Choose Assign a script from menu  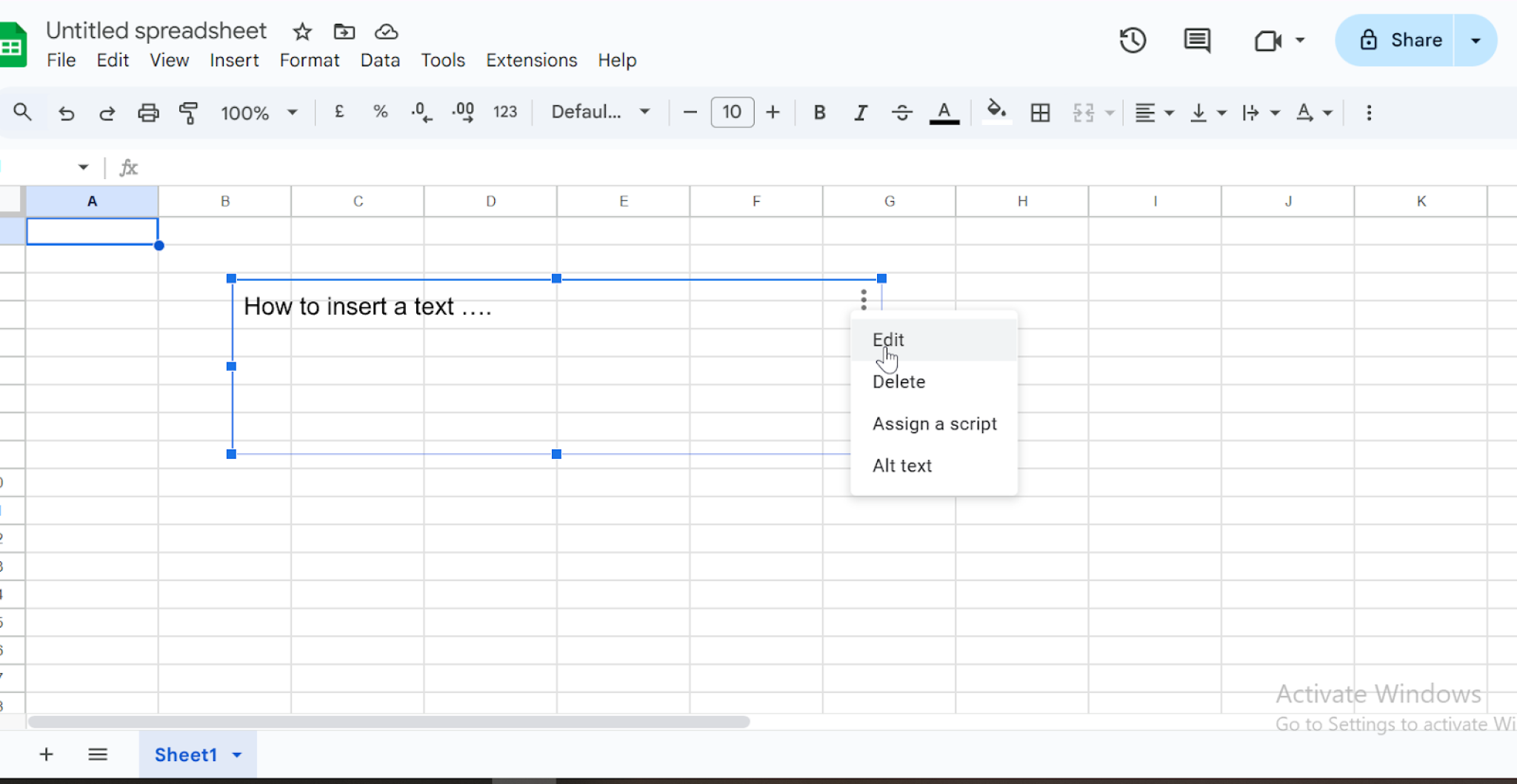(x=935, y=423)
